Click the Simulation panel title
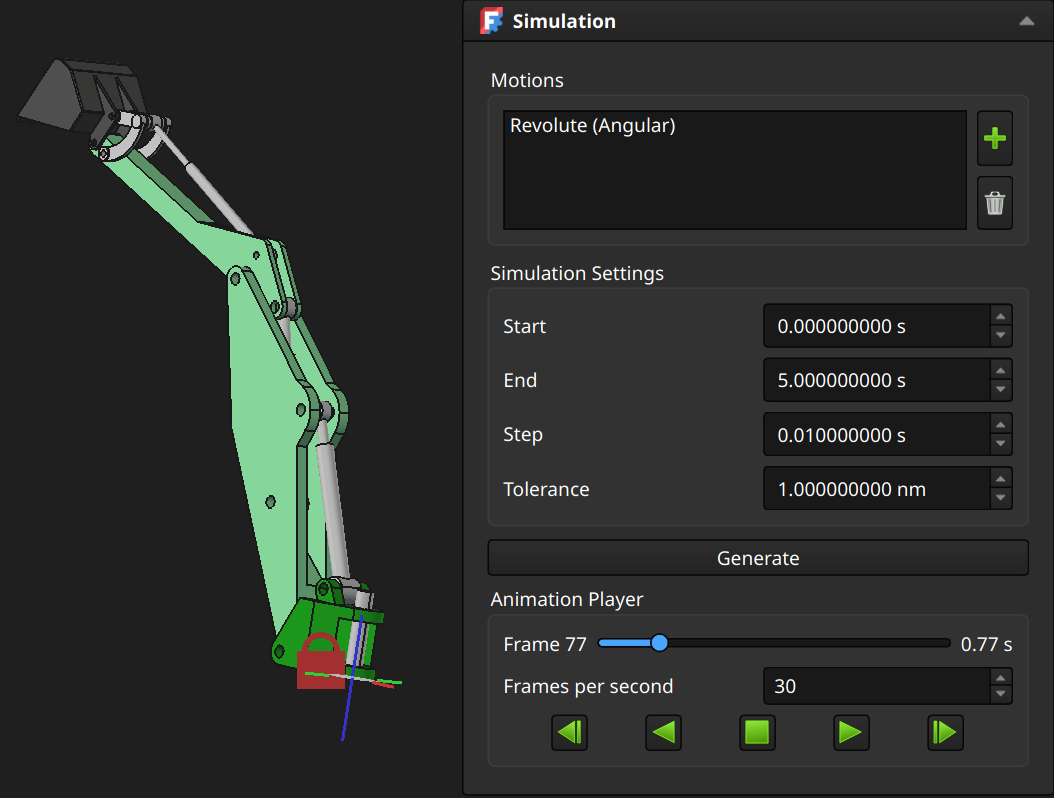 pyautogui.click(x=564, y=22)
